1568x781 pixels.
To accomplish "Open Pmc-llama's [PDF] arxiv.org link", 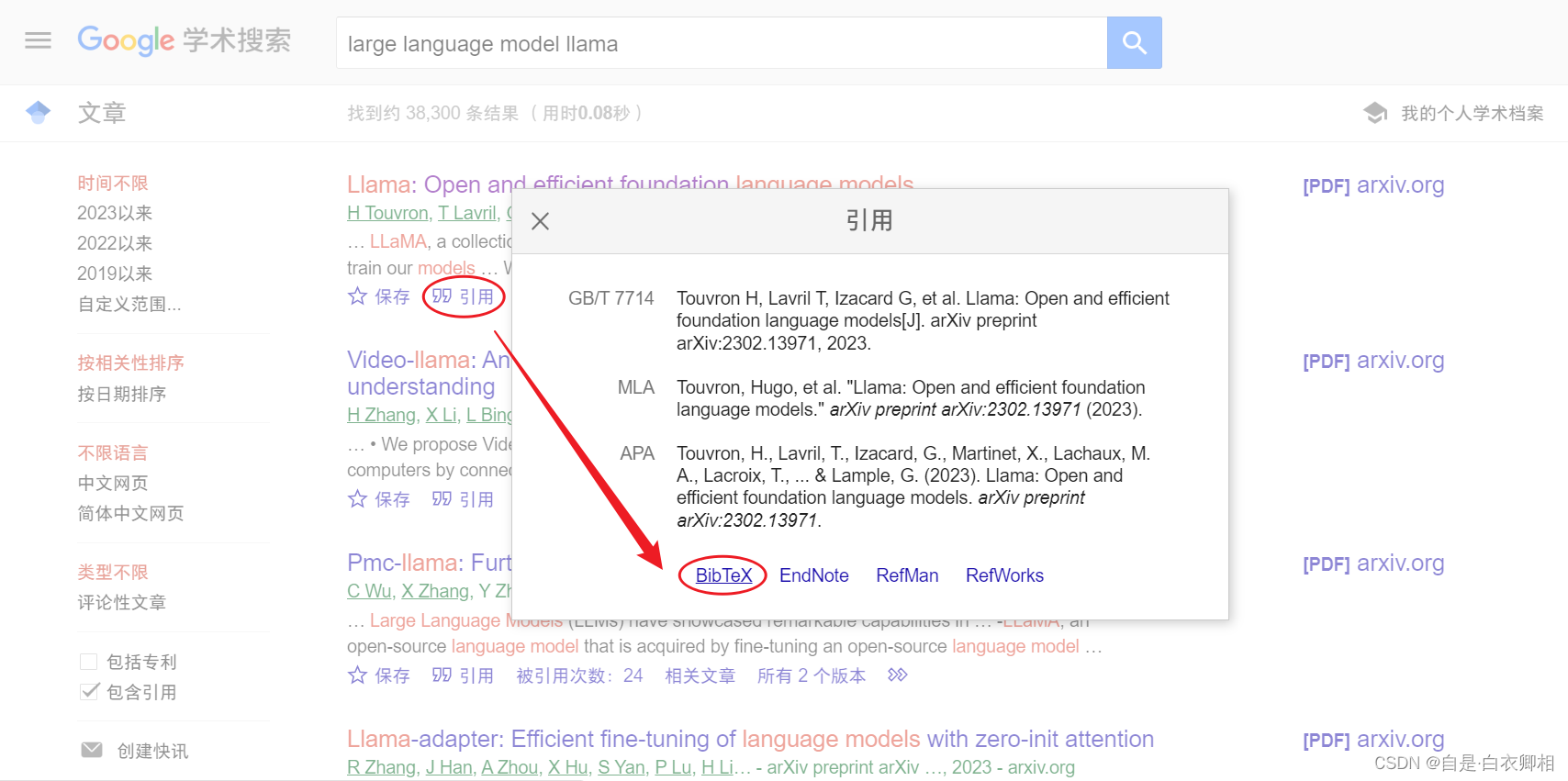I will point(1373,563).
